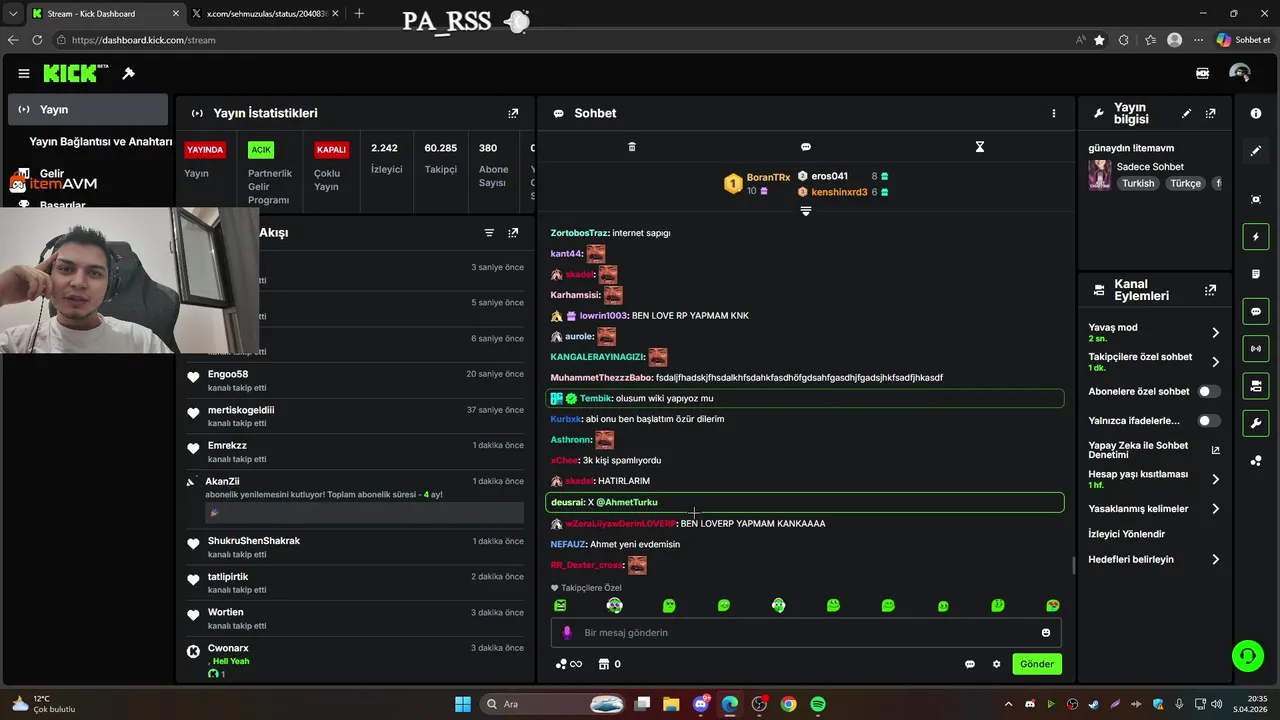Image resolution: width=1280 pixels, height=720 pixels.
Task: Click the @AhmetTurku mention in chat
Action: (627, 502)
